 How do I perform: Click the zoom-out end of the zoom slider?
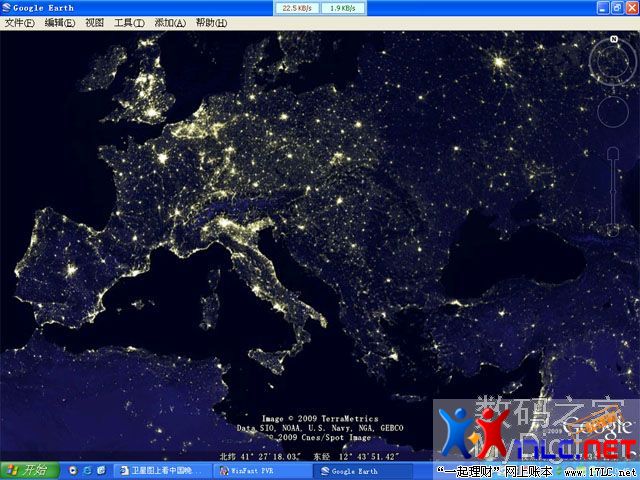612,231
